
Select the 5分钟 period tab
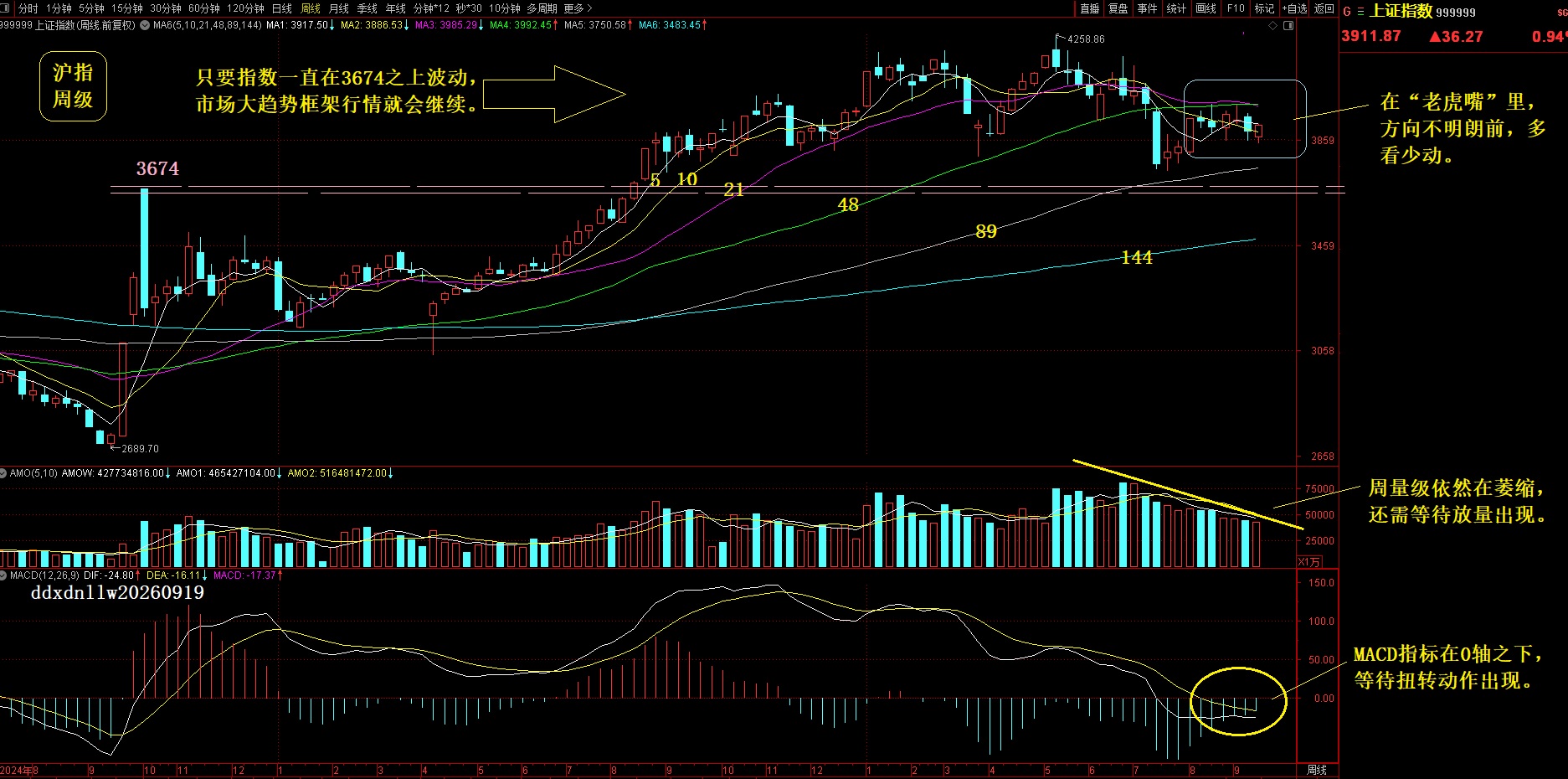coord(91,8)
